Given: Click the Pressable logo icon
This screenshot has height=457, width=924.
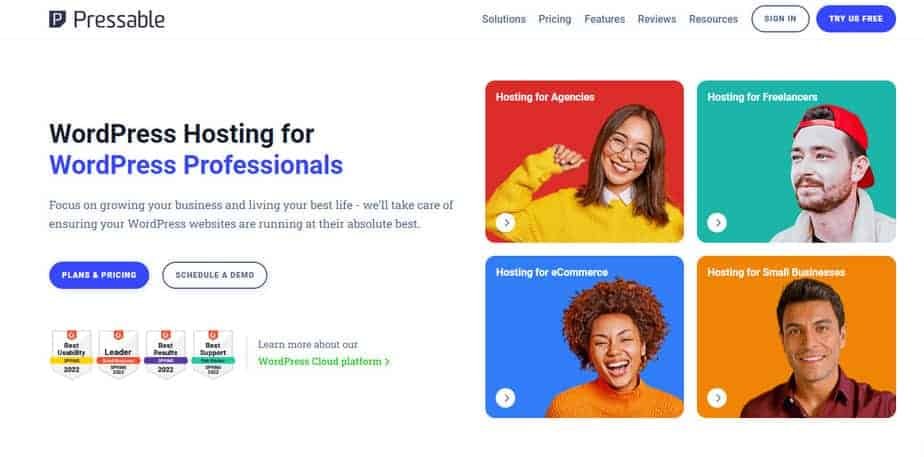Looking at the screenshot, I should [x=57, y=19].
